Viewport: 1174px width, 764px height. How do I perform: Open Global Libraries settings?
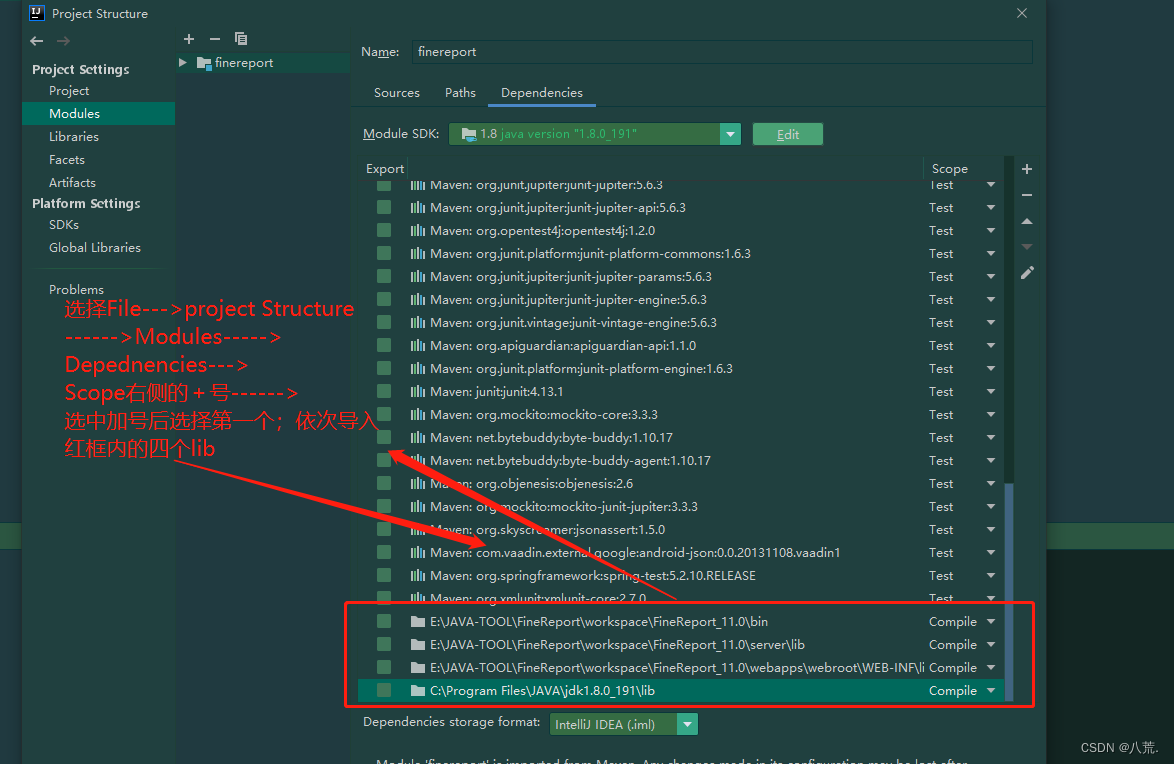[94, 248]
